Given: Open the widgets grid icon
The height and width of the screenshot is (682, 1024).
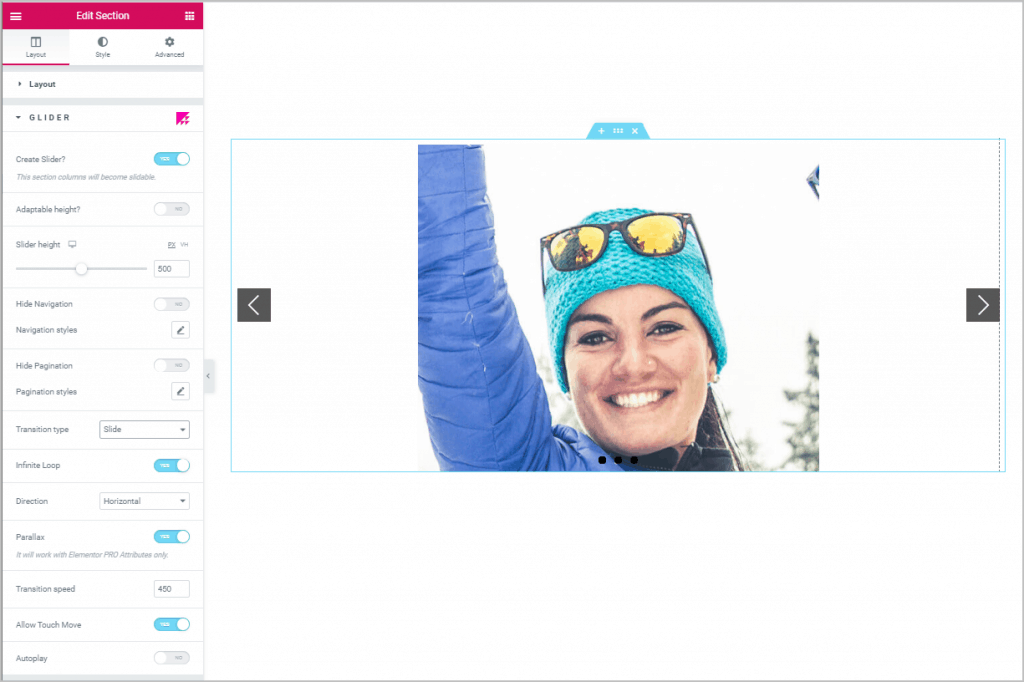Looking at the screenshot, I should click(189, 16).
